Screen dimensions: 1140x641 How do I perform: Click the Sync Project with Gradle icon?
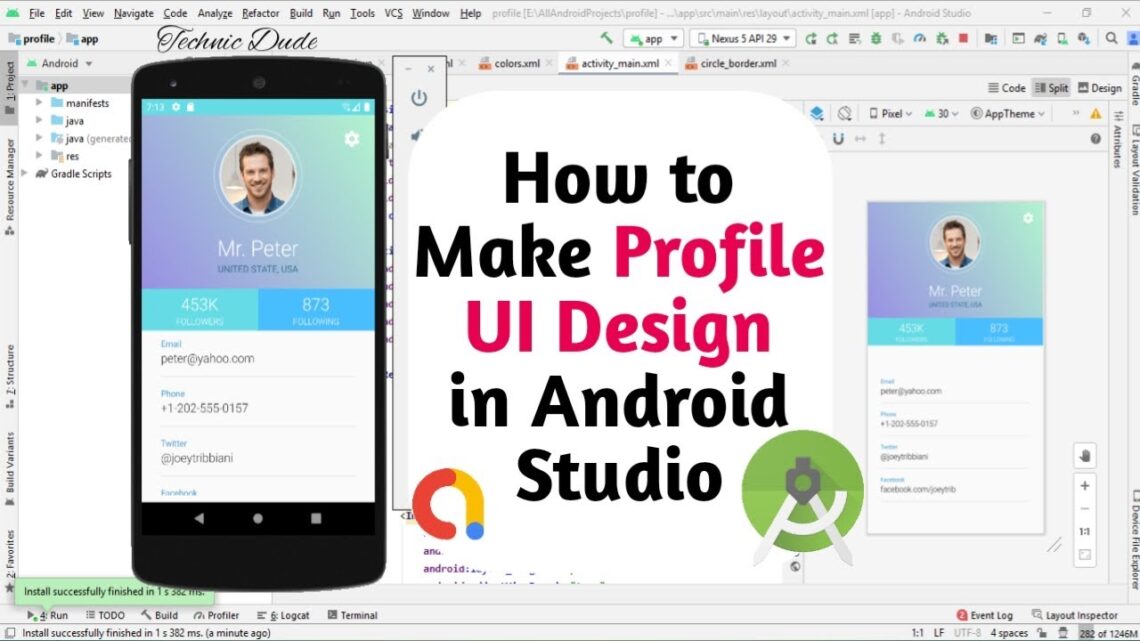click(x=1040, y=39)
